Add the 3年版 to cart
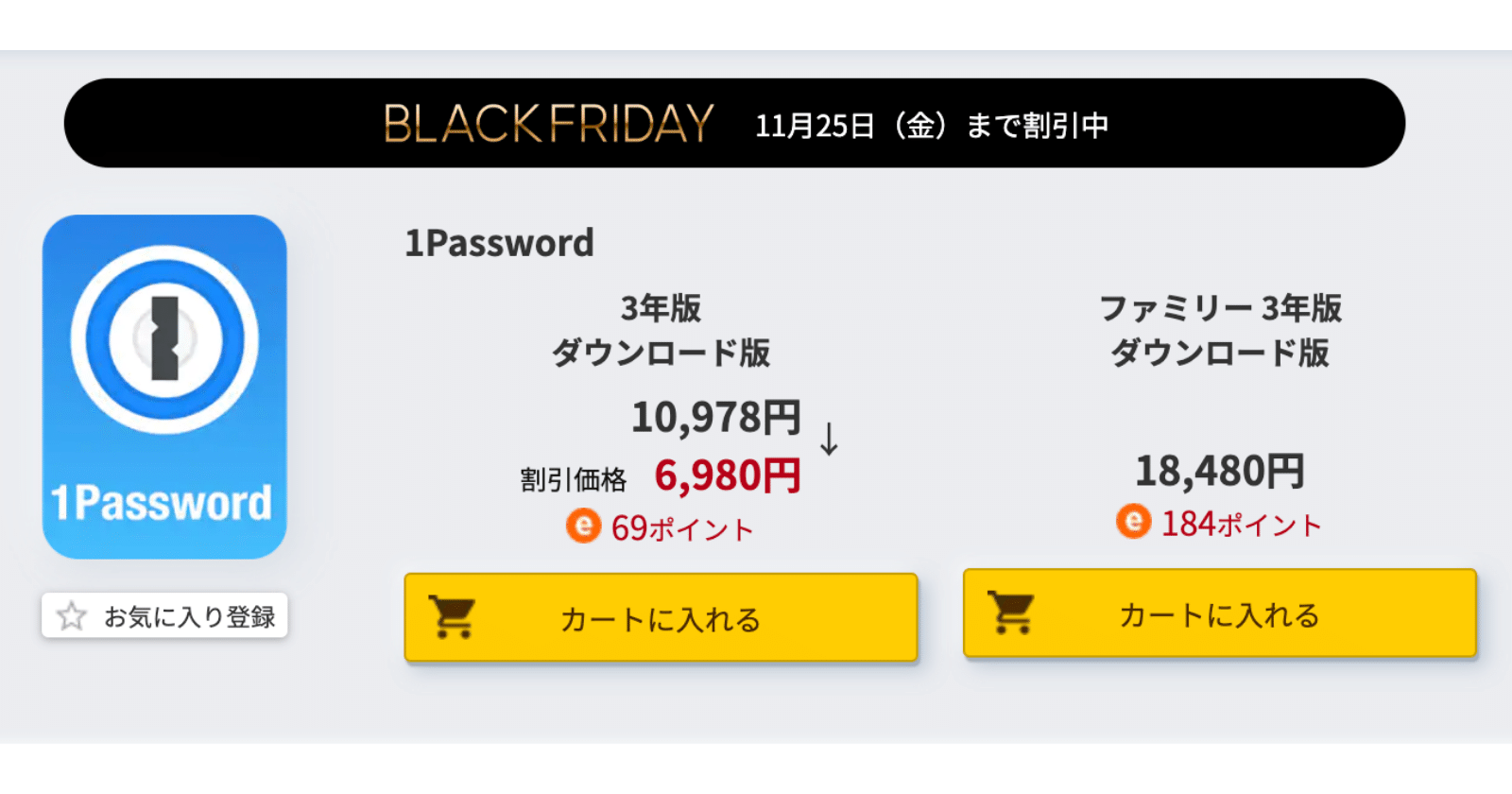The width and height of the screenshot is (1512, 794). pos(661,617)
